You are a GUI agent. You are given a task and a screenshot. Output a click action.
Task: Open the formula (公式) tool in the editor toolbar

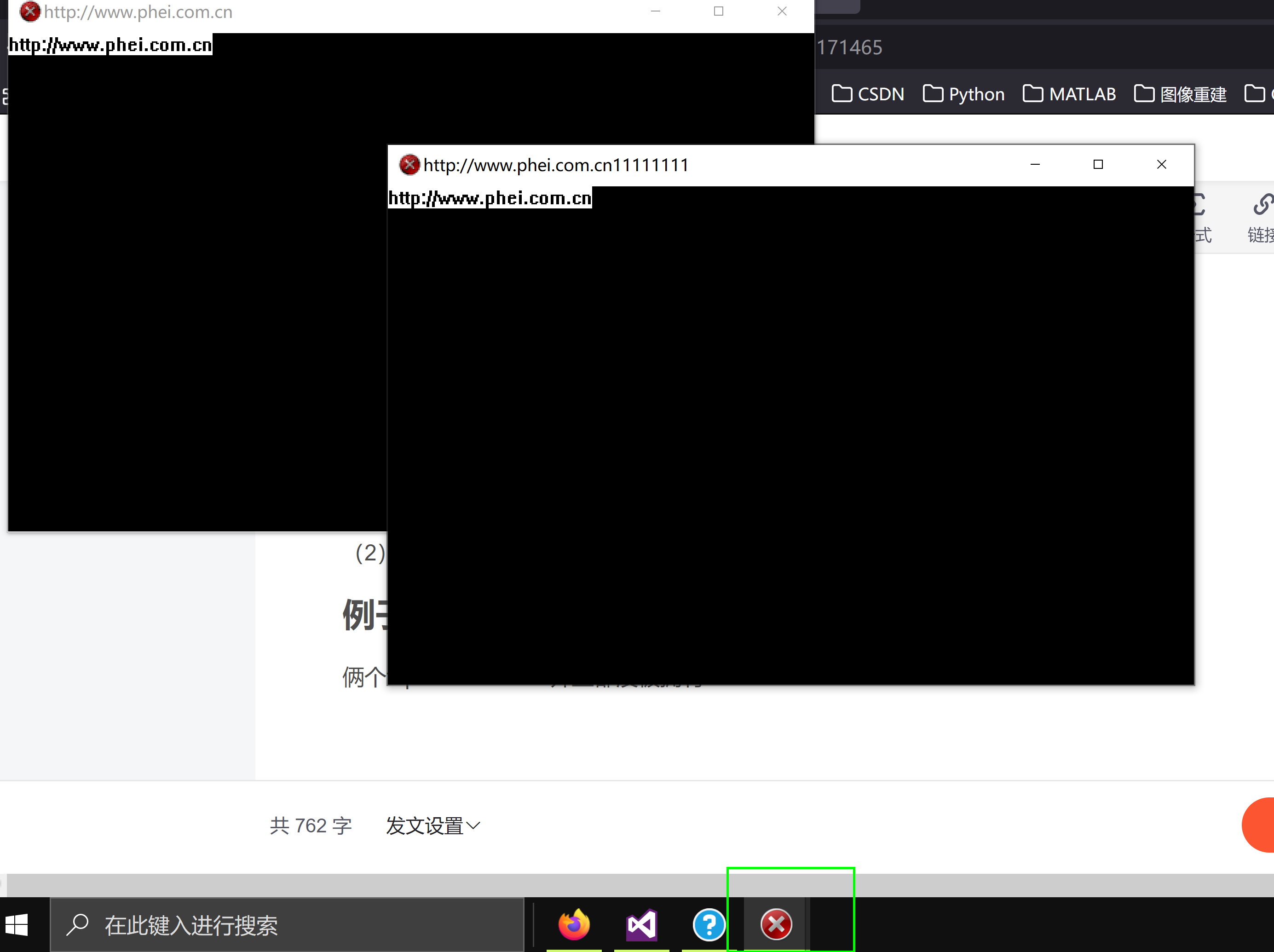tap(1201, 216)
